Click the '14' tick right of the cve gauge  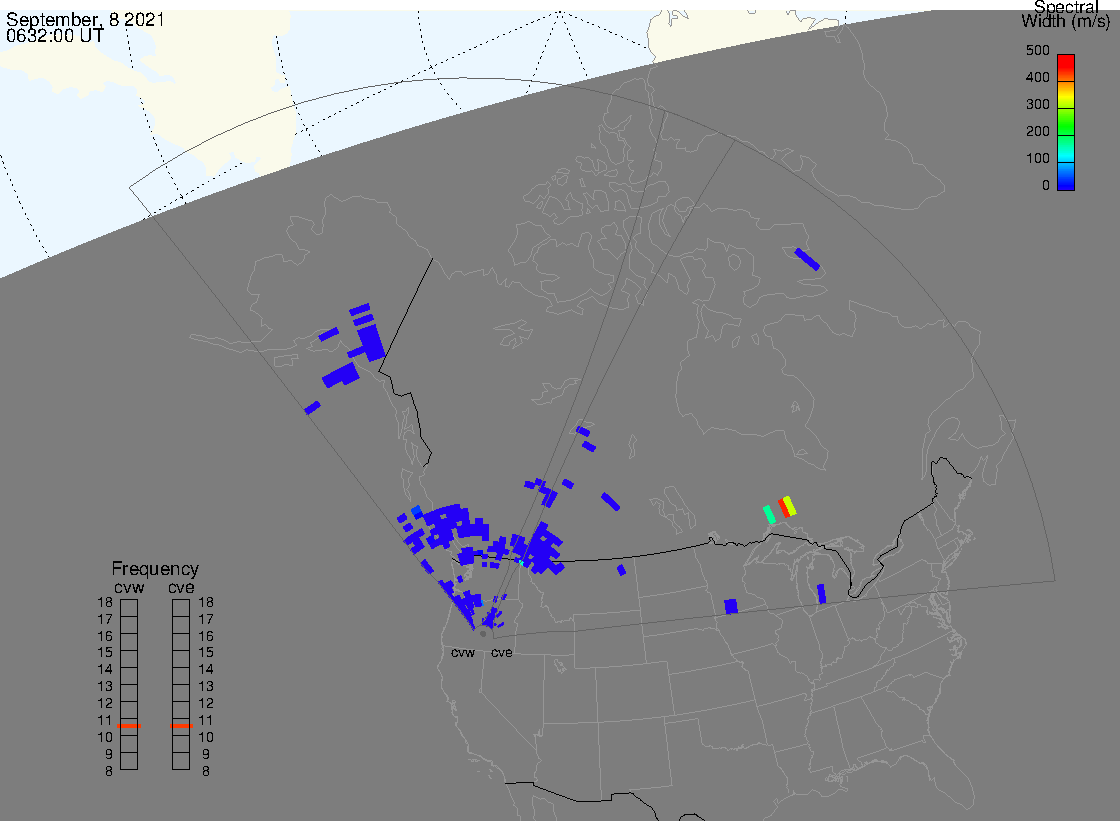click(206, 670)
